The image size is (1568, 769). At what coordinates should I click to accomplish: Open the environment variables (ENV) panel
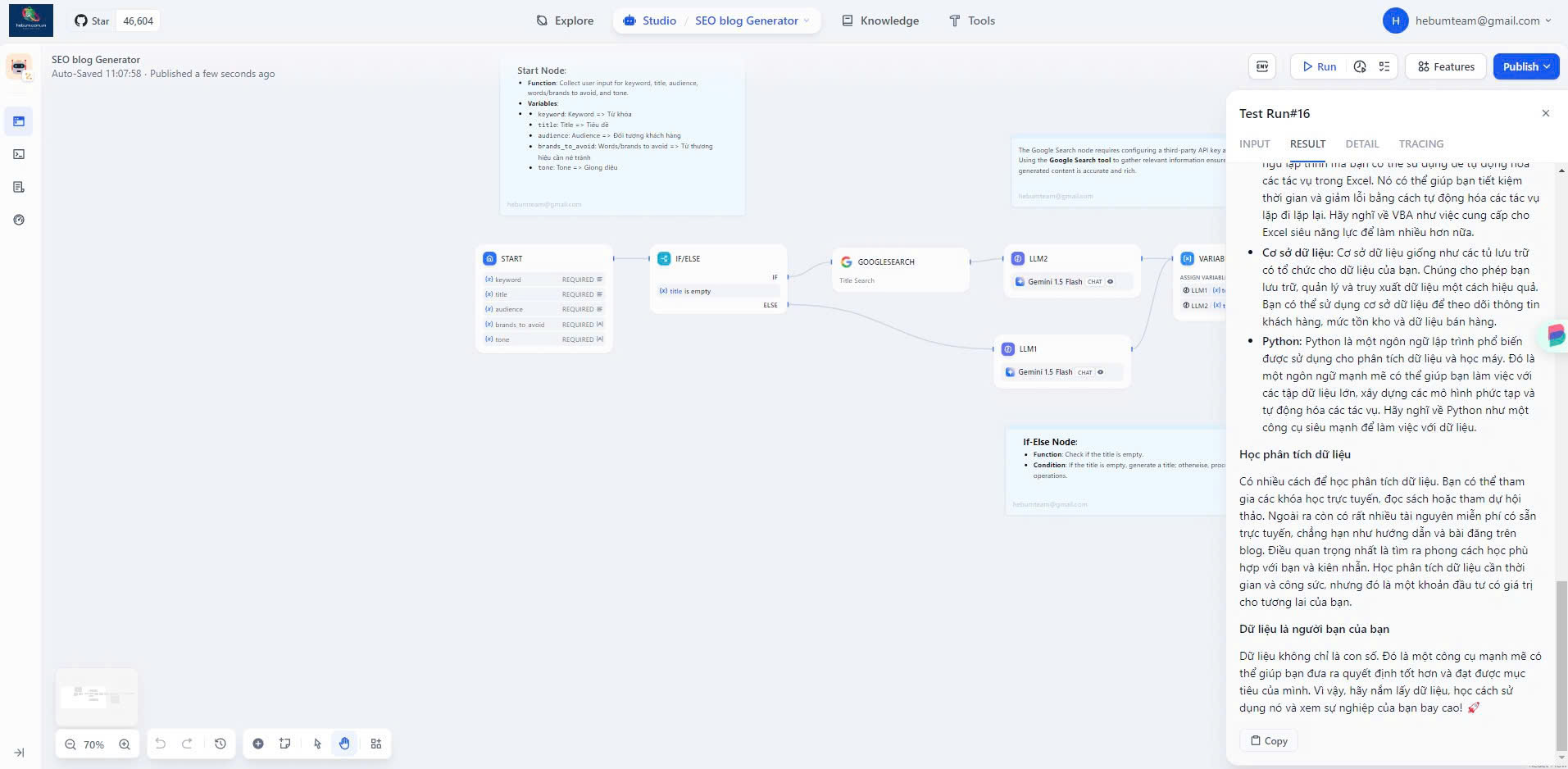[1262, 66]
